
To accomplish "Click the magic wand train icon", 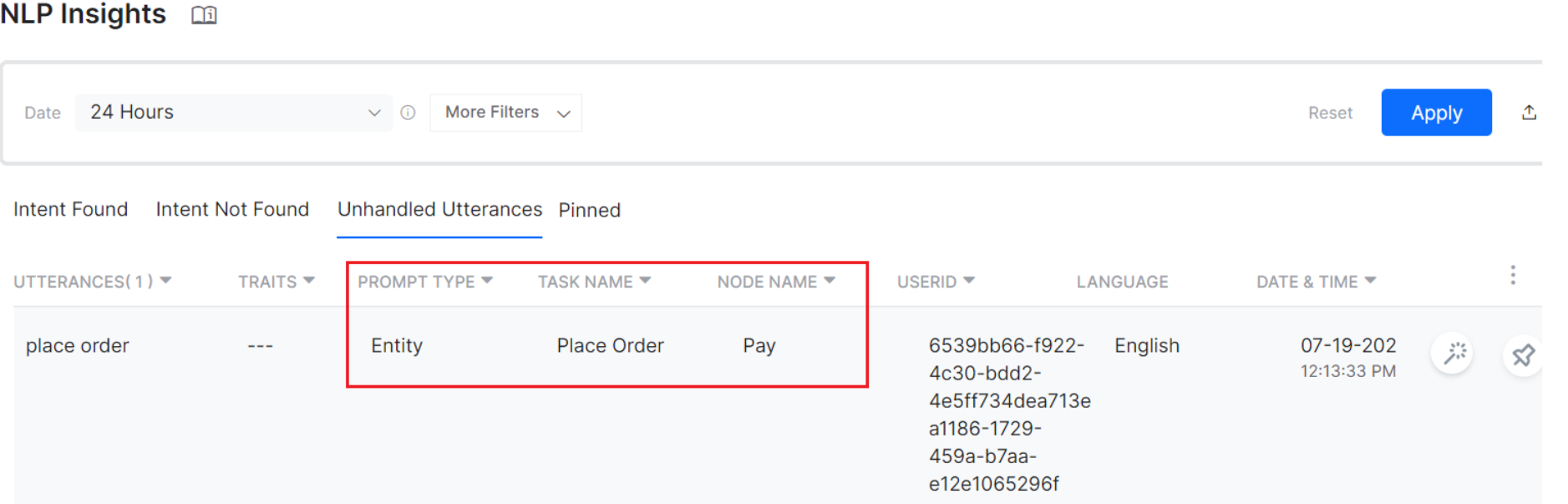I will (1454, 354).
